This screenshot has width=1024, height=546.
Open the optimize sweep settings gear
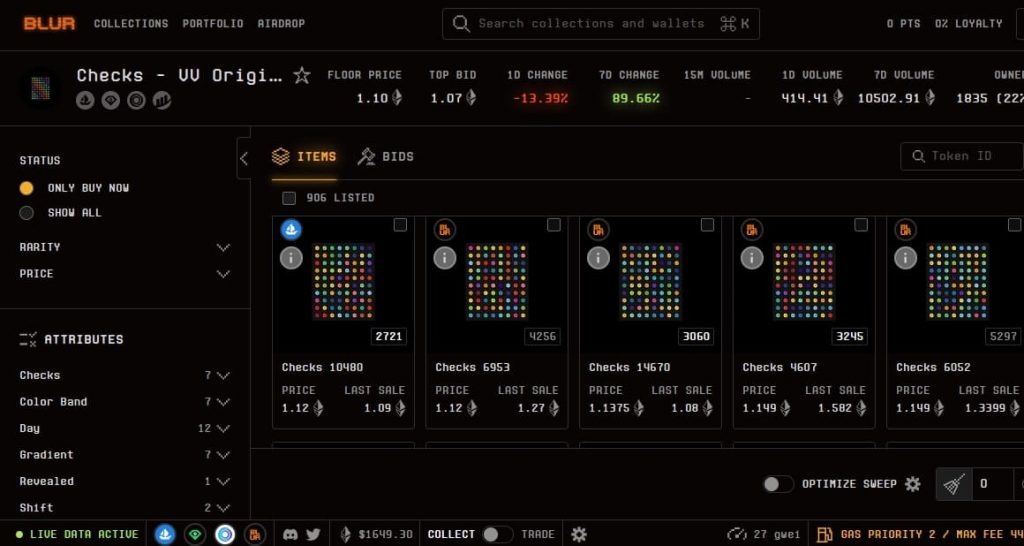(912, 484)
